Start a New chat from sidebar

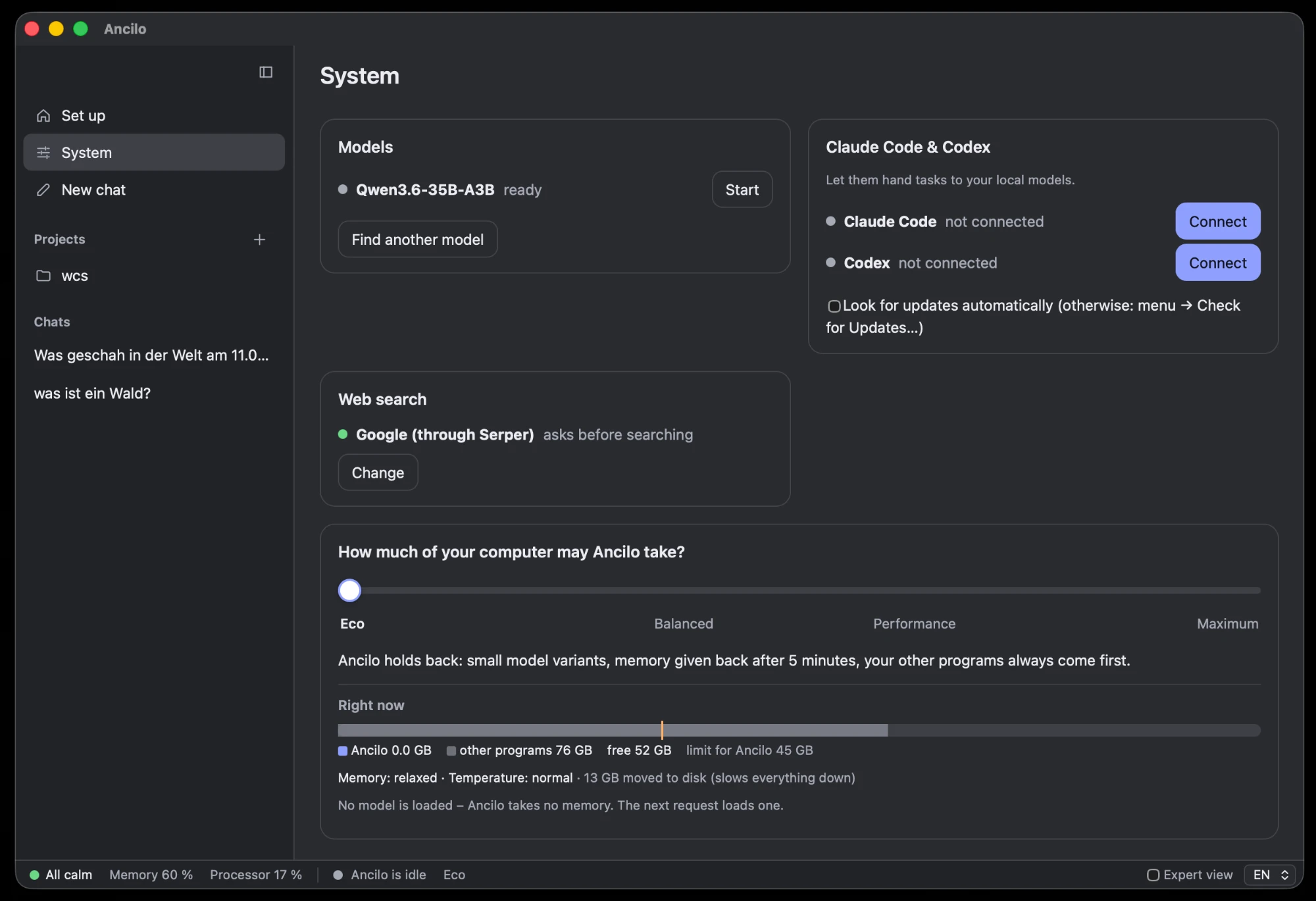coord(154,190)
